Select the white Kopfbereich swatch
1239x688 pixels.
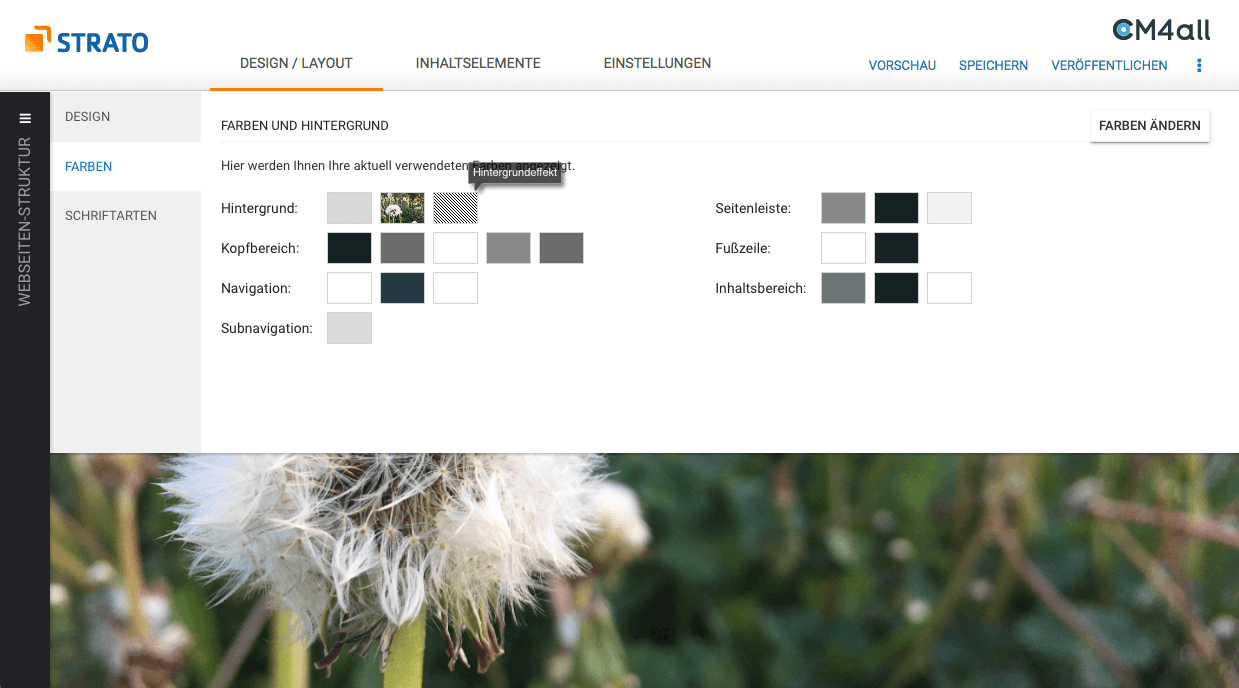click(x=455, y=248)
